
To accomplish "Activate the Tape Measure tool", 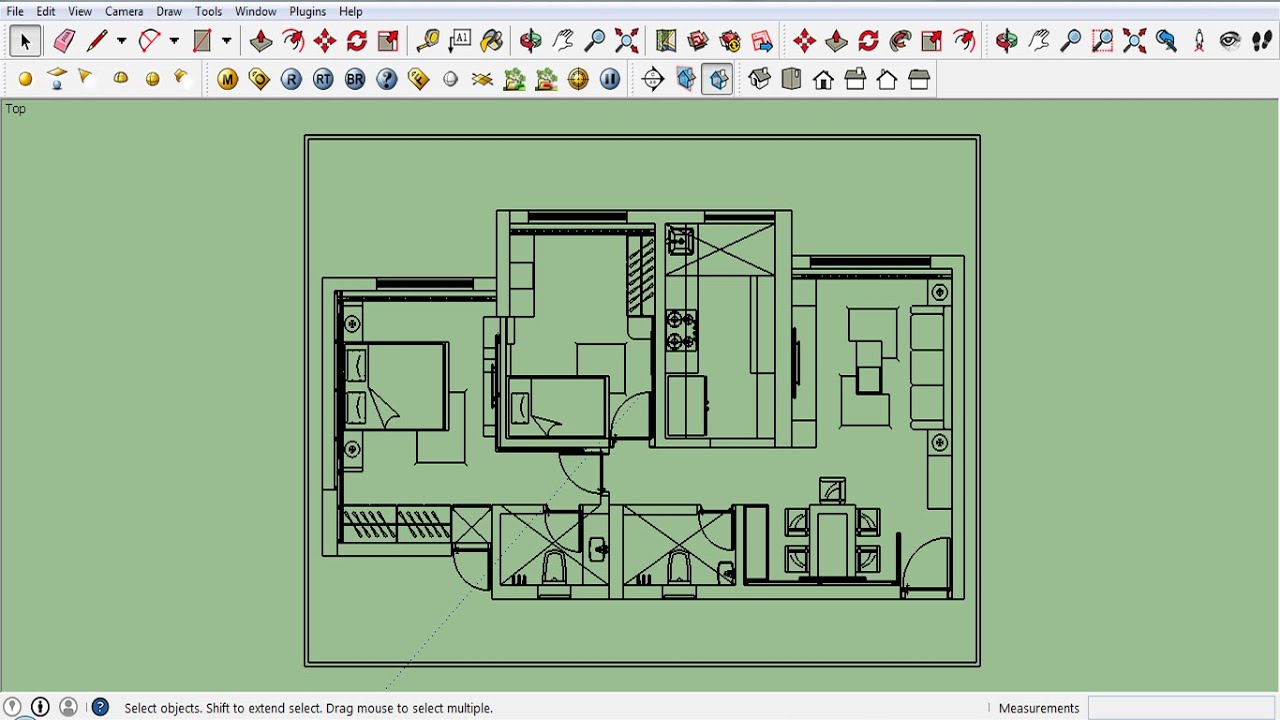I will click(428, 41).
